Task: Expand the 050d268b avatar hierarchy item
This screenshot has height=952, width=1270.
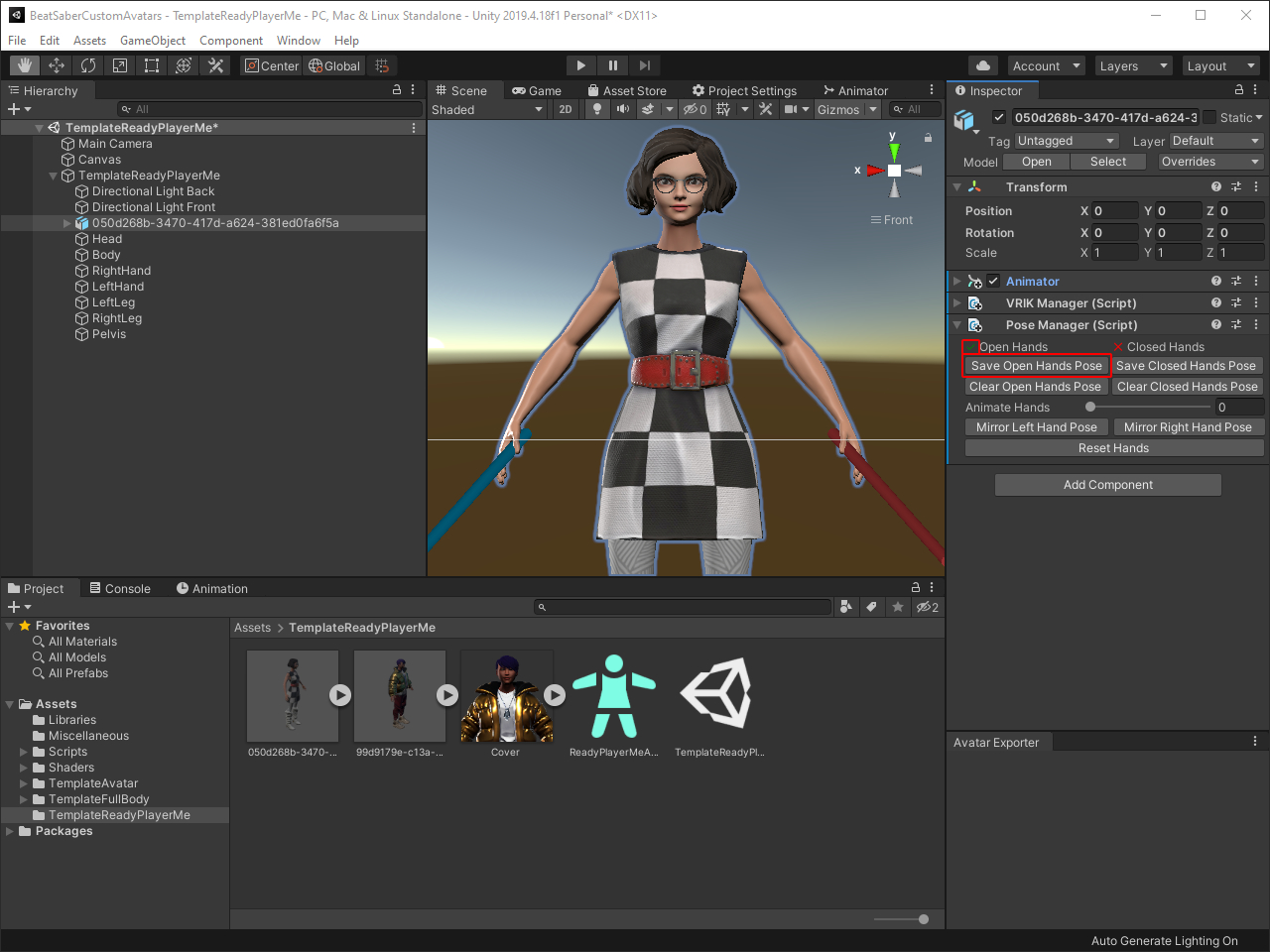Action: 67,223
